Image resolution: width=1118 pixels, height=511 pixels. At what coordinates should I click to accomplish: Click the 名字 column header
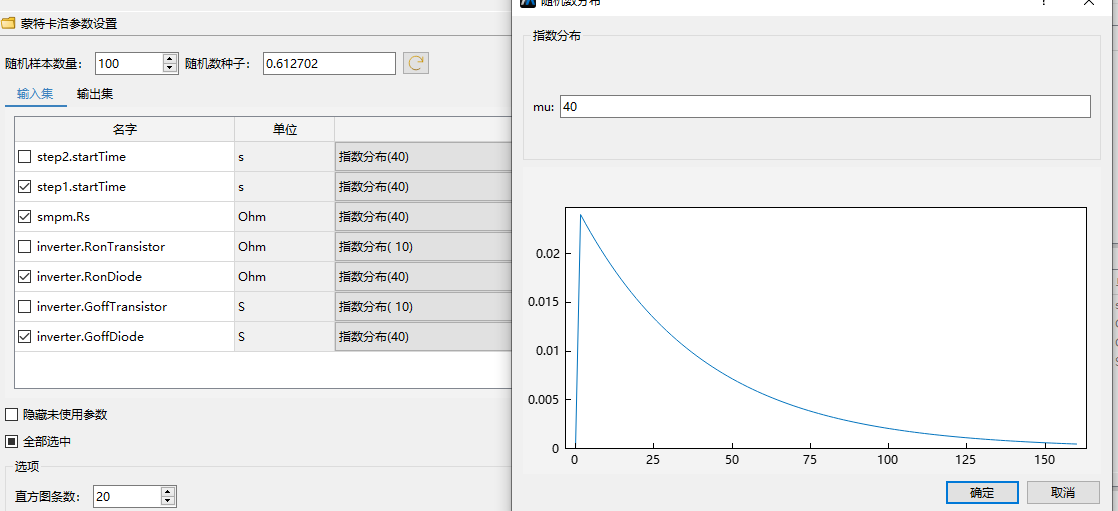(x=125, y=130)
